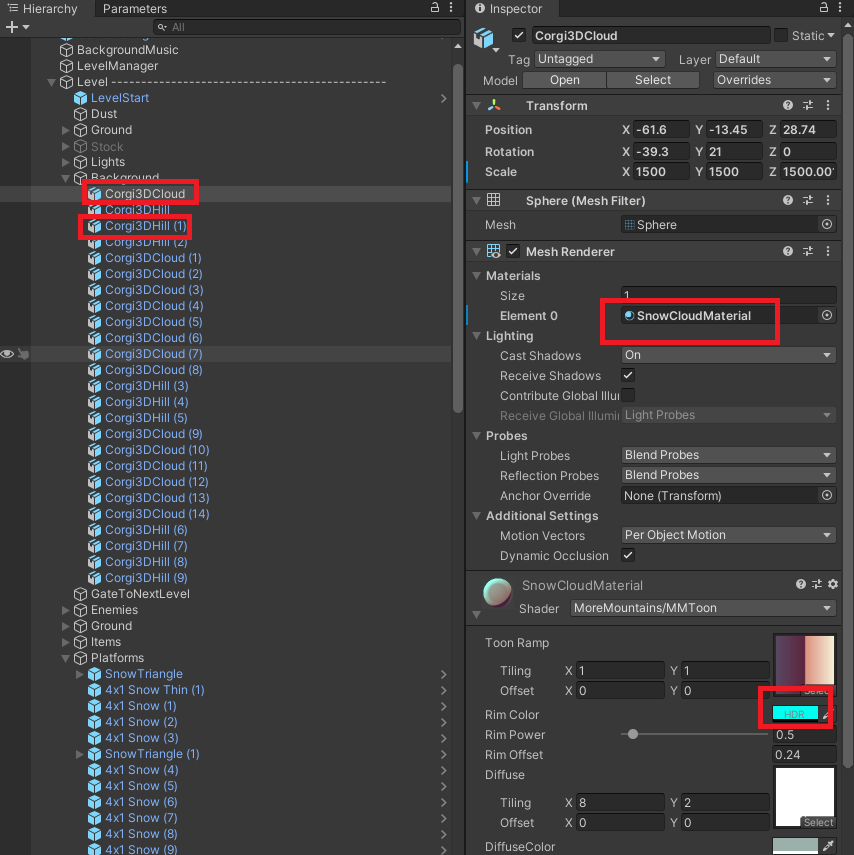The image size is (854, 855).
Task: Open the Mesh field object picker
Action: (826, 224)
